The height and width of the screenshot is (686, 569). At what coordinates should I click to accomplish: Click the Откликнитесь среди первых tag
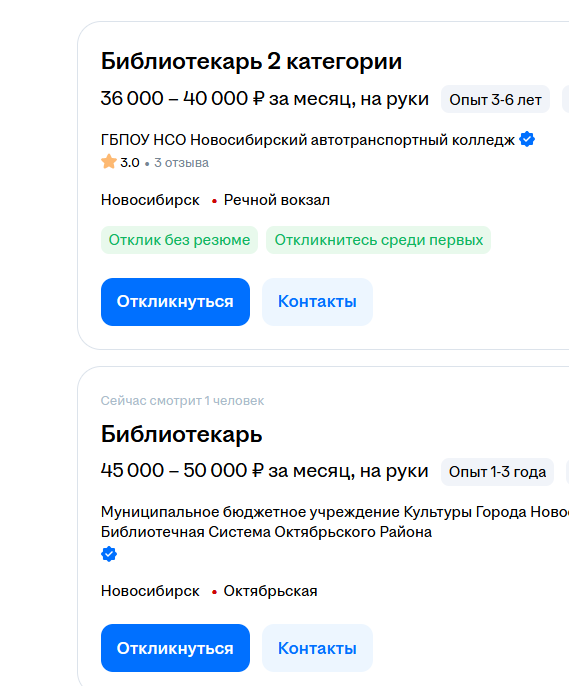(378, 240)
